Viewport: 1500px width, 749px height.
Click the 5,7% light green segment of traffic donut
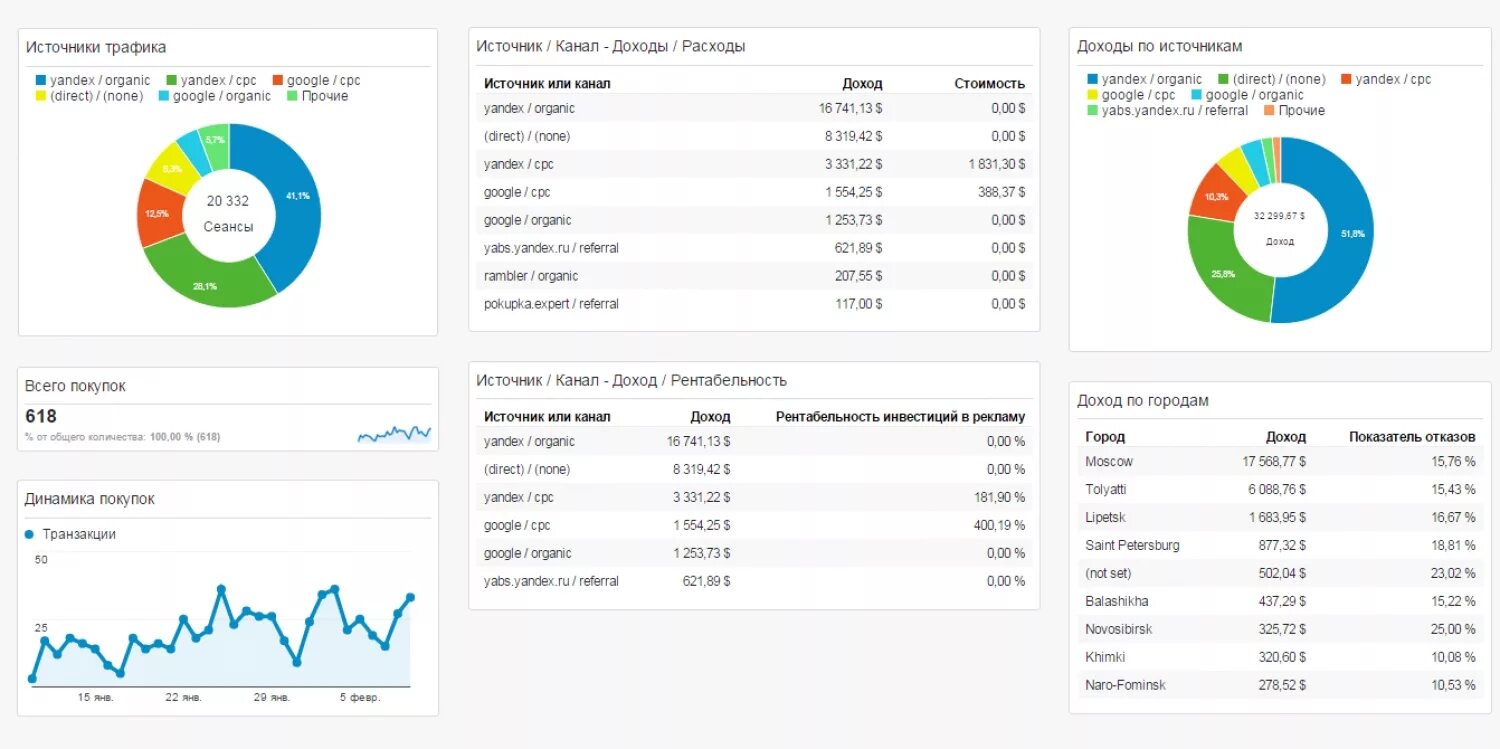point(215,140)
